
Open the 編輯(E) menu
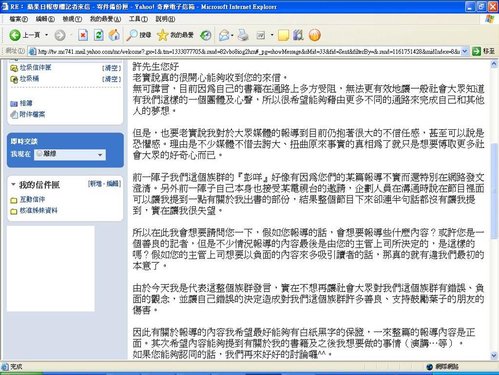pos(45,19)
